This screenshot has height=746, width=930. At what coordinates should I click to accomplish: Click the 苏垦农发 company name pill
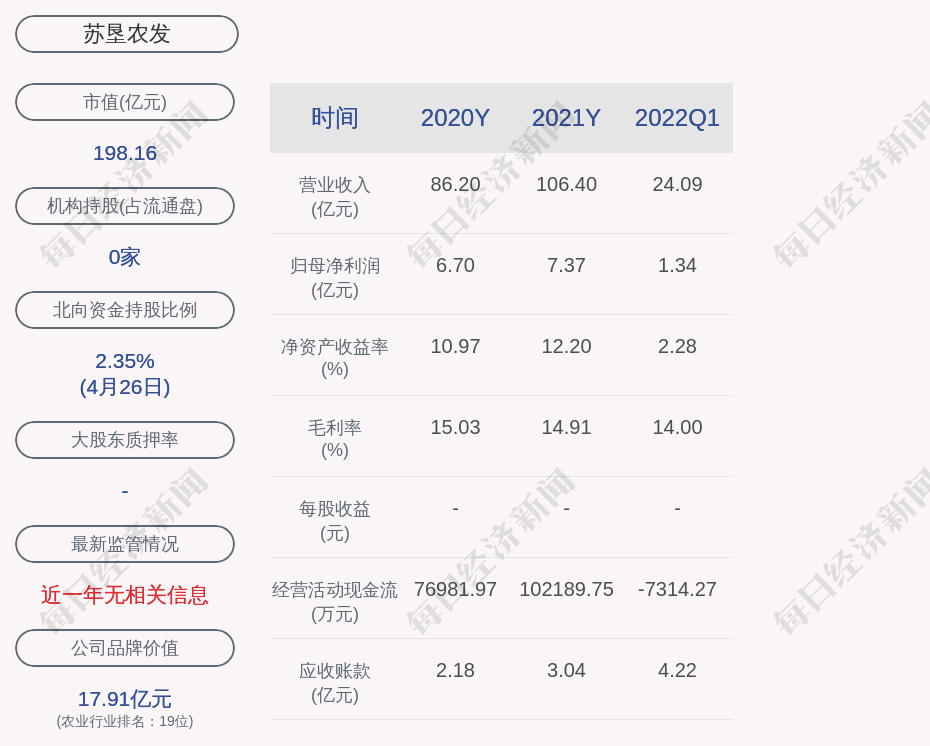click(126, 34)
